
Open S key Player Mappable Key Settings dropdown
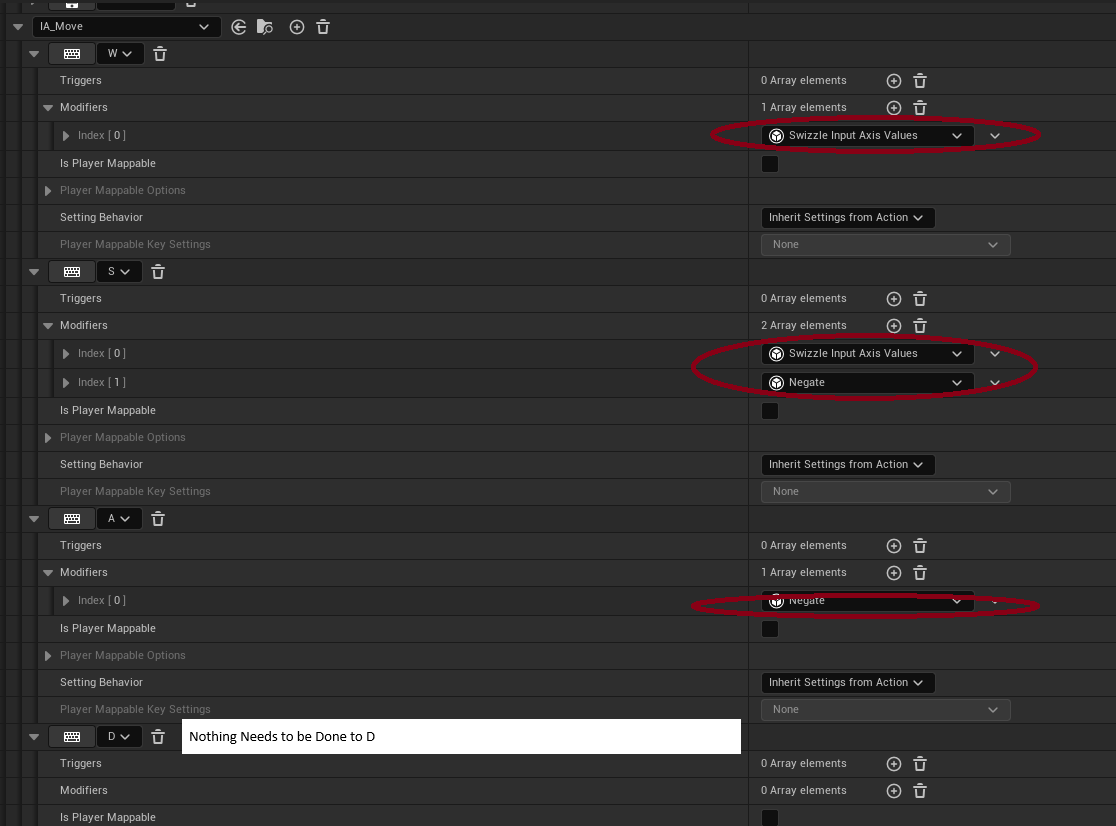885,492
